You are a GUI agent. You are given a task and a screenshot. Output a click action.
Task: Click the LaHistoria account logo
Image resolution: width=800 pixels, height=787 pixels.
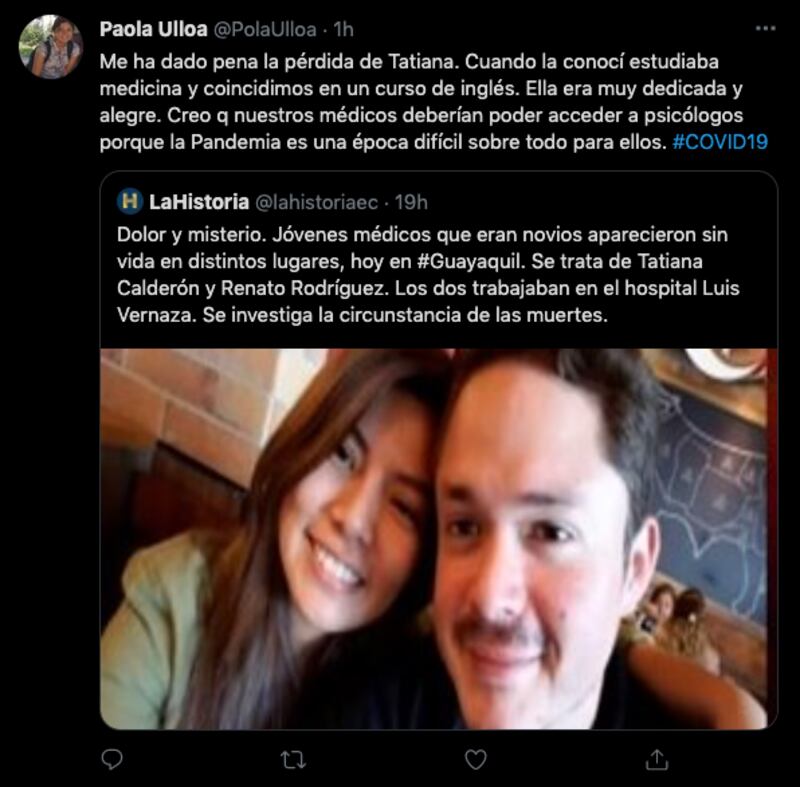[x=130, y=201]
